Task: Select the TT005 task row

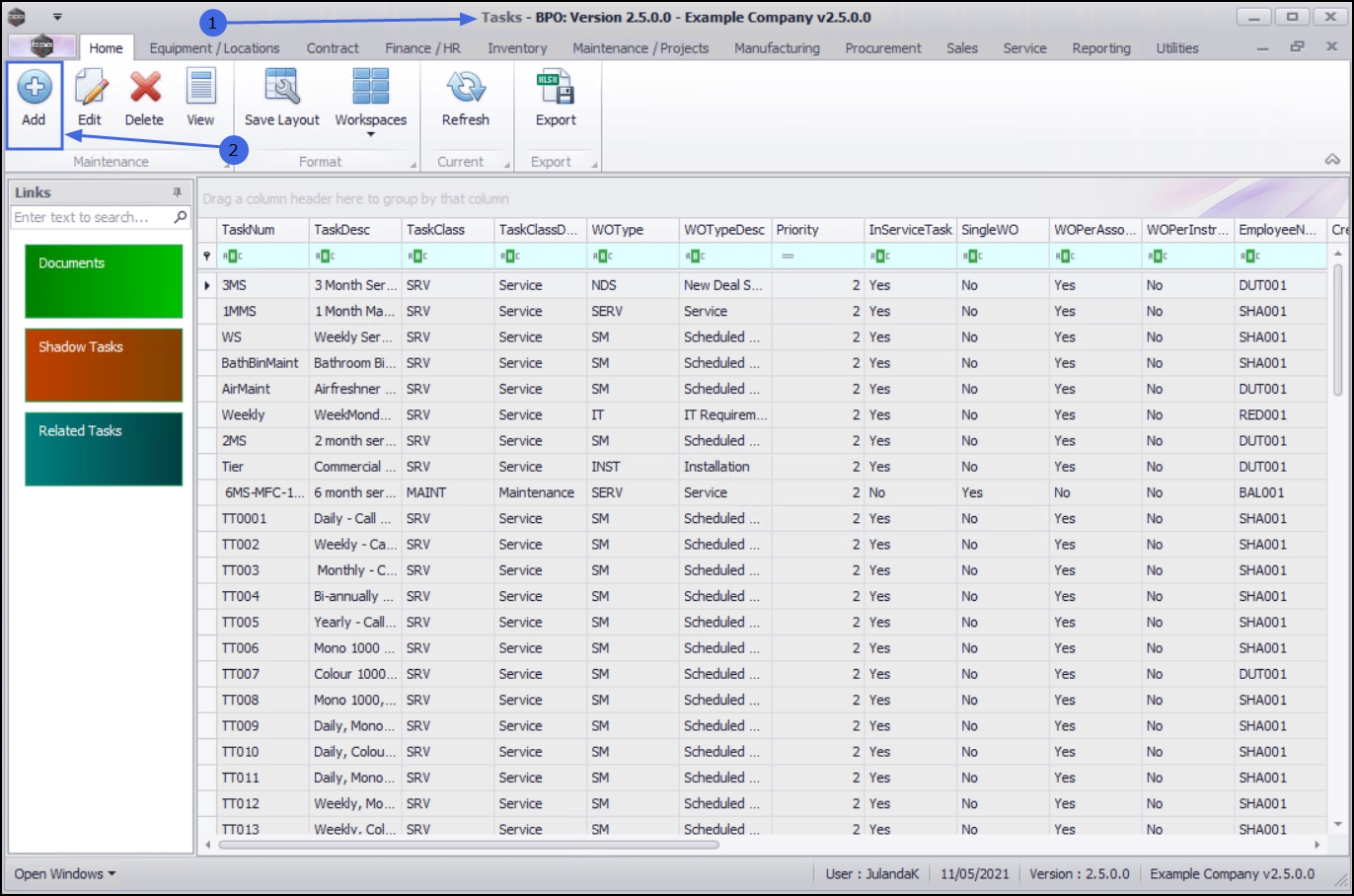Action: tap(241, 623)
